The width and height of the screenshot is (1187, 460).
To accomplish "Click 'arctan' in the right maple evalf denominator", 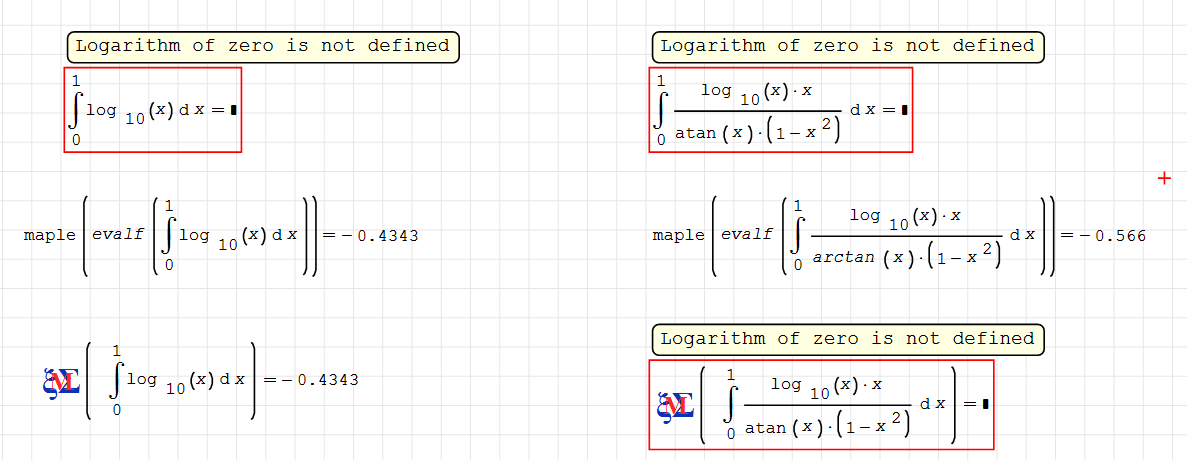I will coord(843,257).
